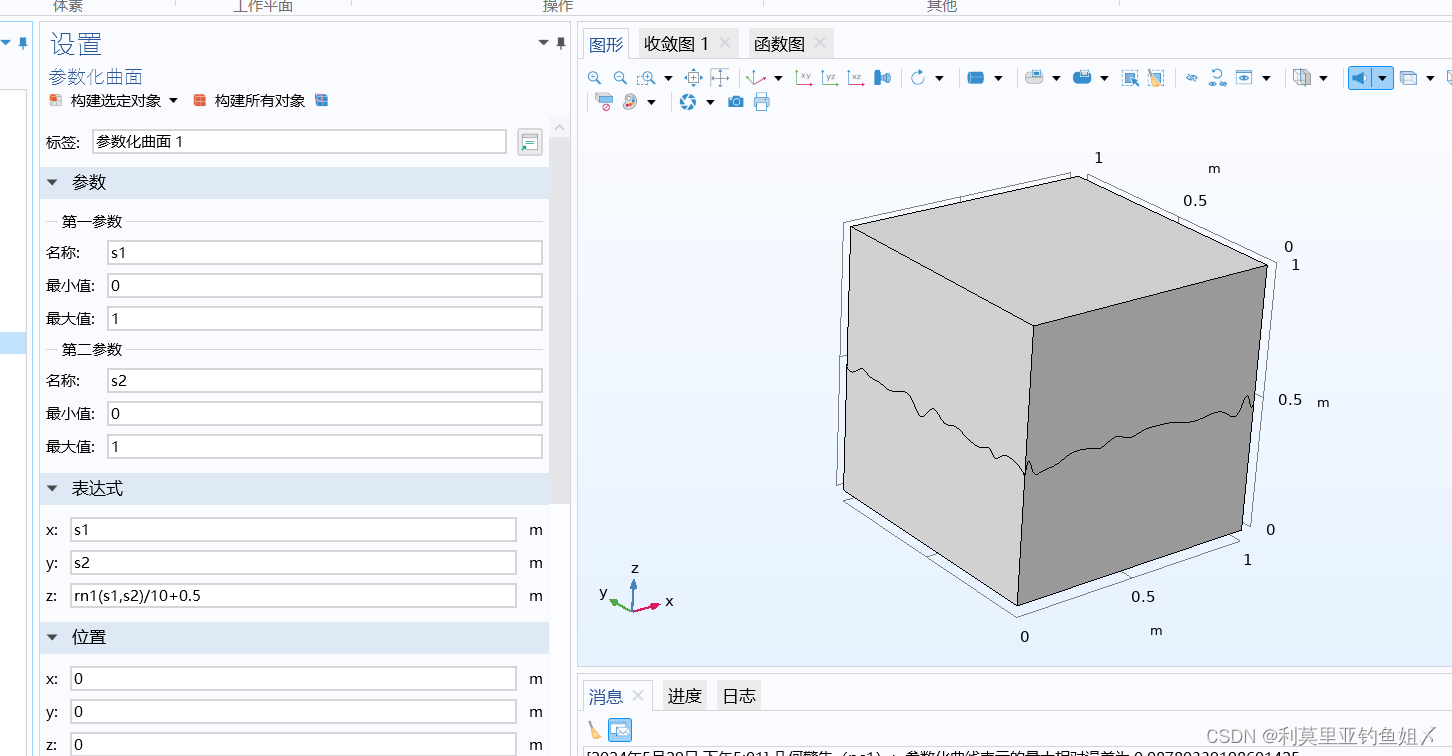This screenshot has height=756, width=1452.
Task: Click the Zoom Box tool
Action: coord(643,76)
